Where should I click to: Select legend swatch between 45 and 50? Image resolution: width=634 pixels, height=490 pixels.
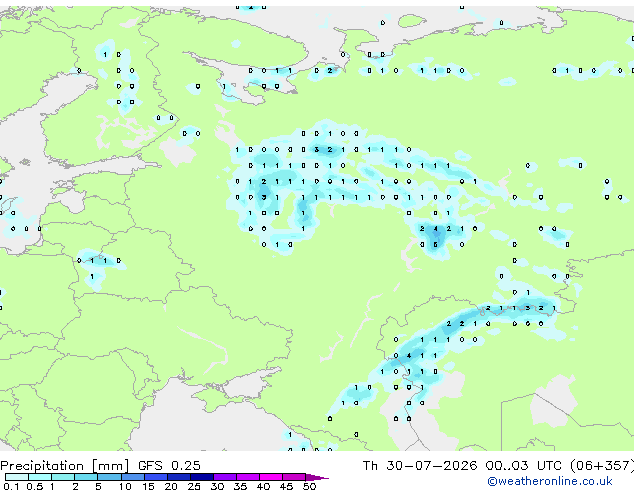(x=294, y=477)
